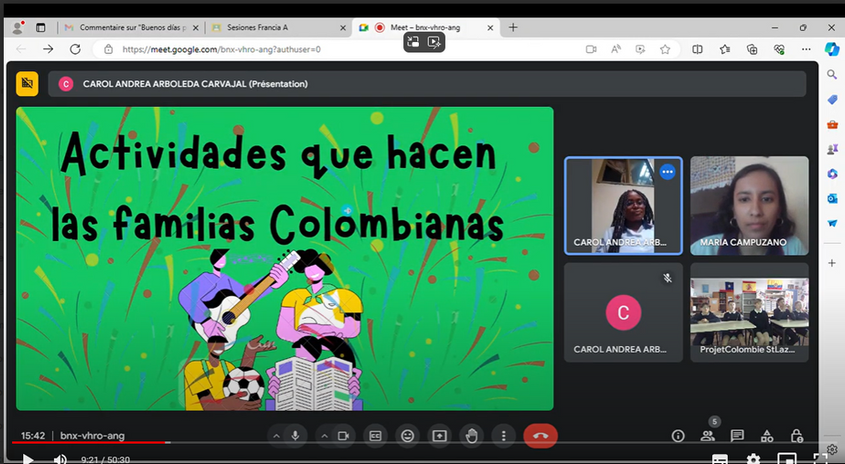Open the in-call chat panel
The image size is (845, 464).
pos(737,436)
